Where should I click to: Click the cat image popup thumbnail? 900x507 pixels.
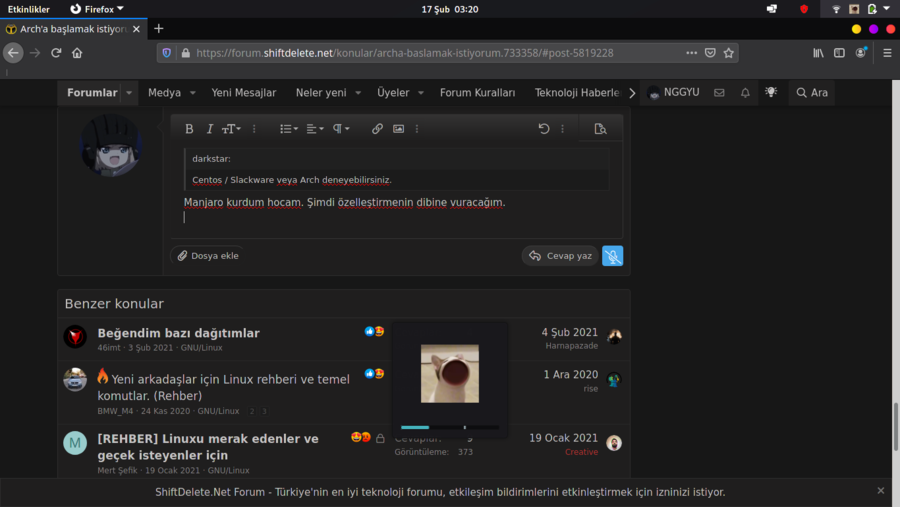(449, 373)
